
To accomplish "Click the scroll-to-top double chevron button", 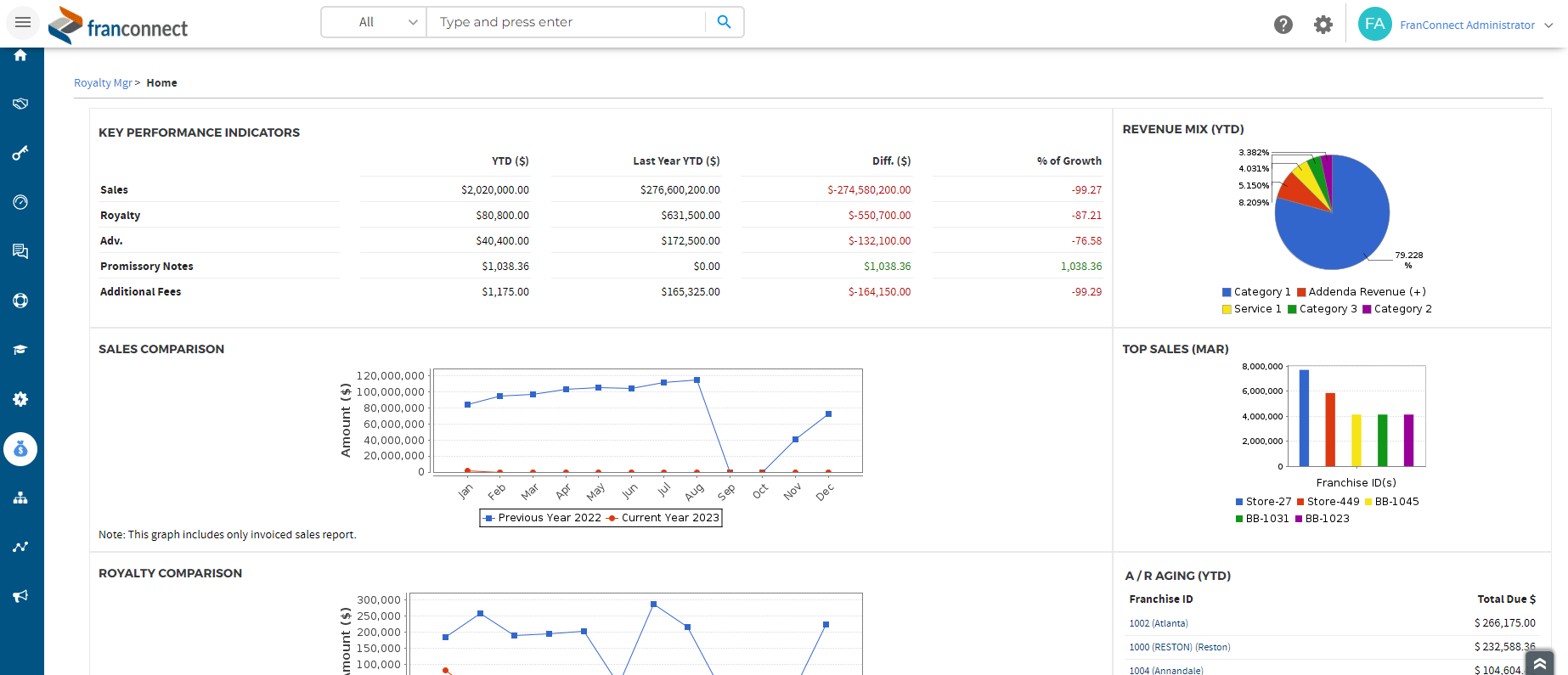I will coord(1539,663).
